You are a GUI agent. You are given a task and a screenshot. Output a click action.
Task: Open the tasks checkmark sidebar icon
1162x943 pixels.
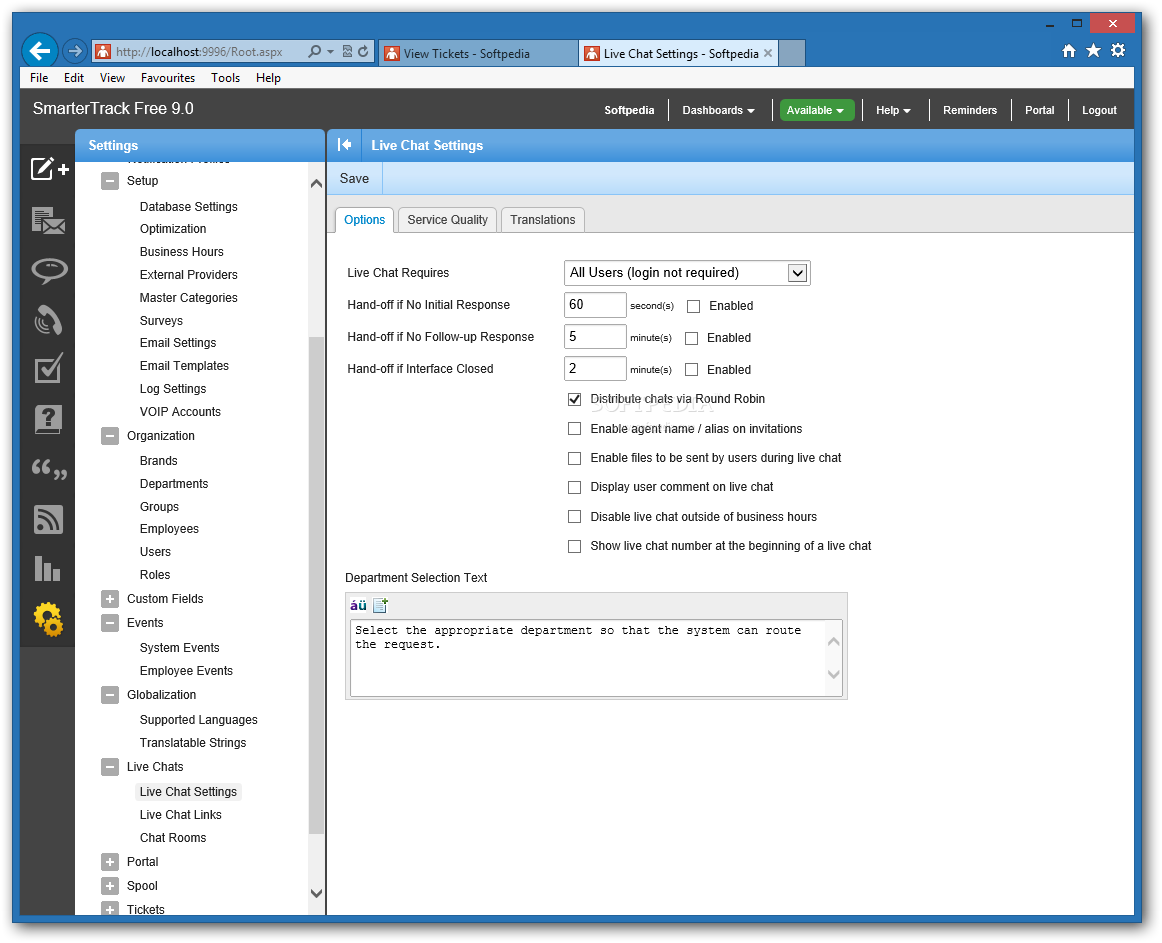pyautogui.click(x=48, y=368)
